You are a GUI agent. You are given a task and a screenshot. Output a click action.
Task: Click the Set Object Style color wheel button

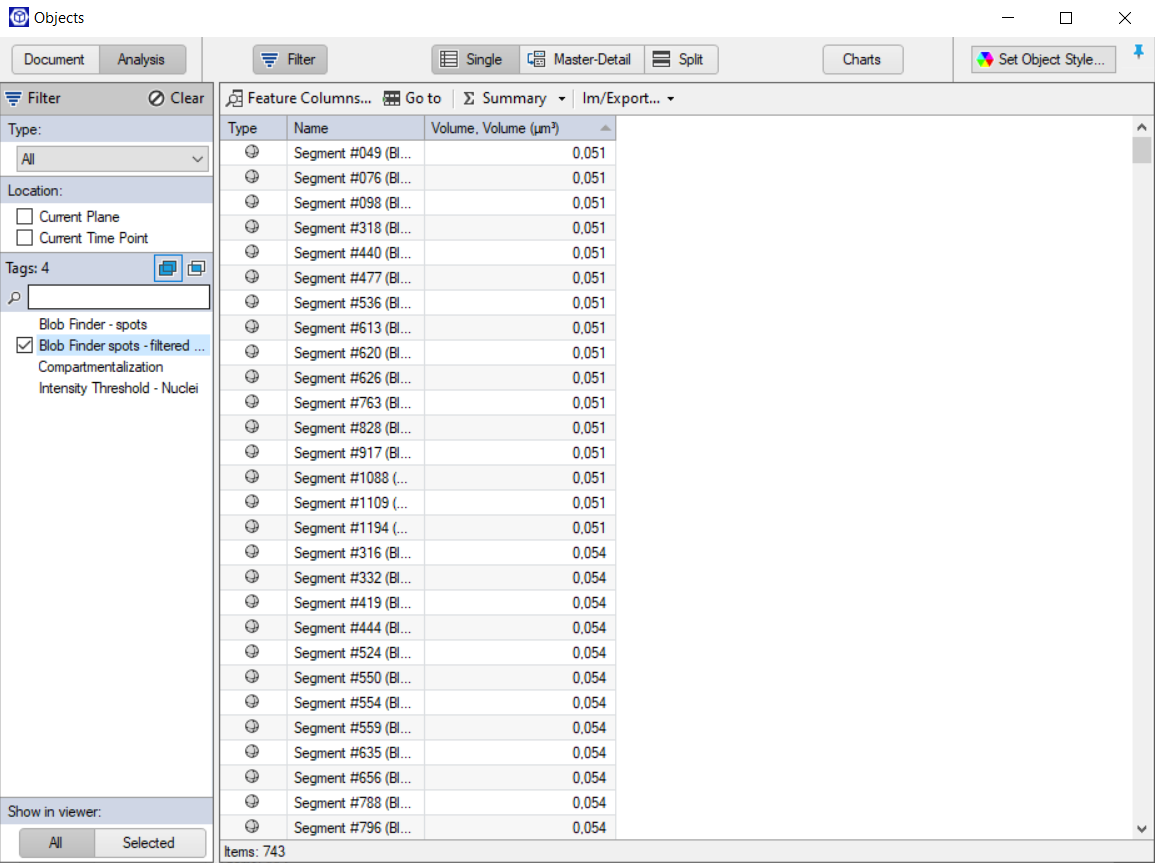tap(1044, 60)
